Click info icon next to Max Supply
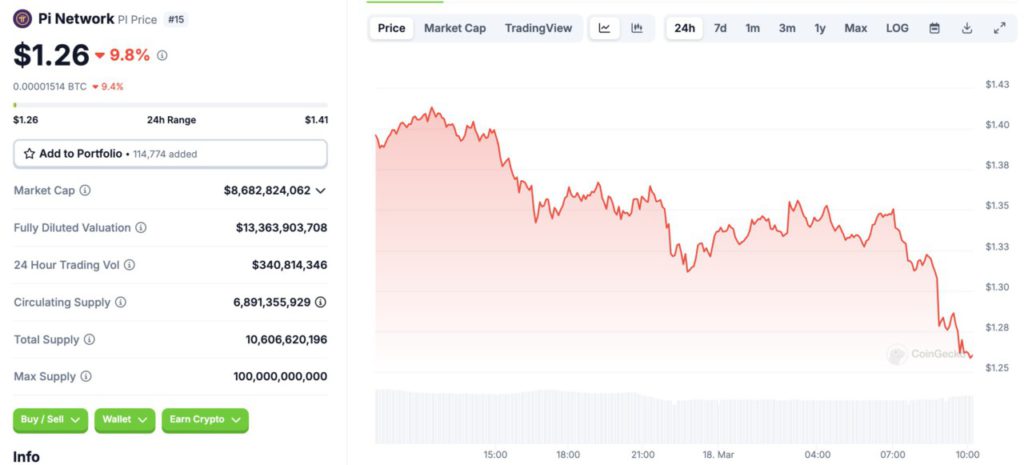This screenshot has height=465, width=1024. tap(85, 376)
